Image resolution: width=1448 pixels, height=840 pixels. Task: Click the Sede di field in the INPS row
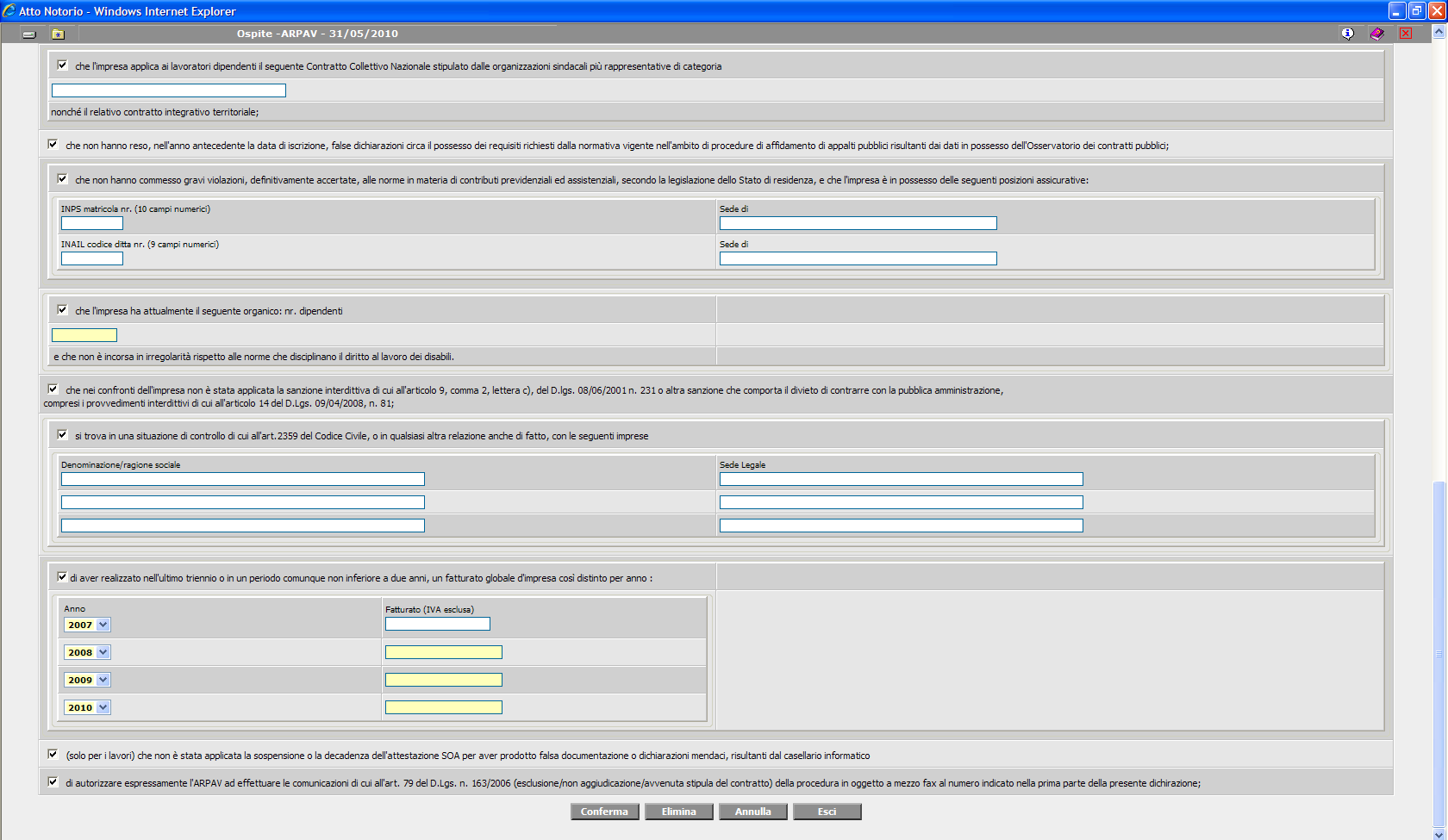click(x=858, y=223)
